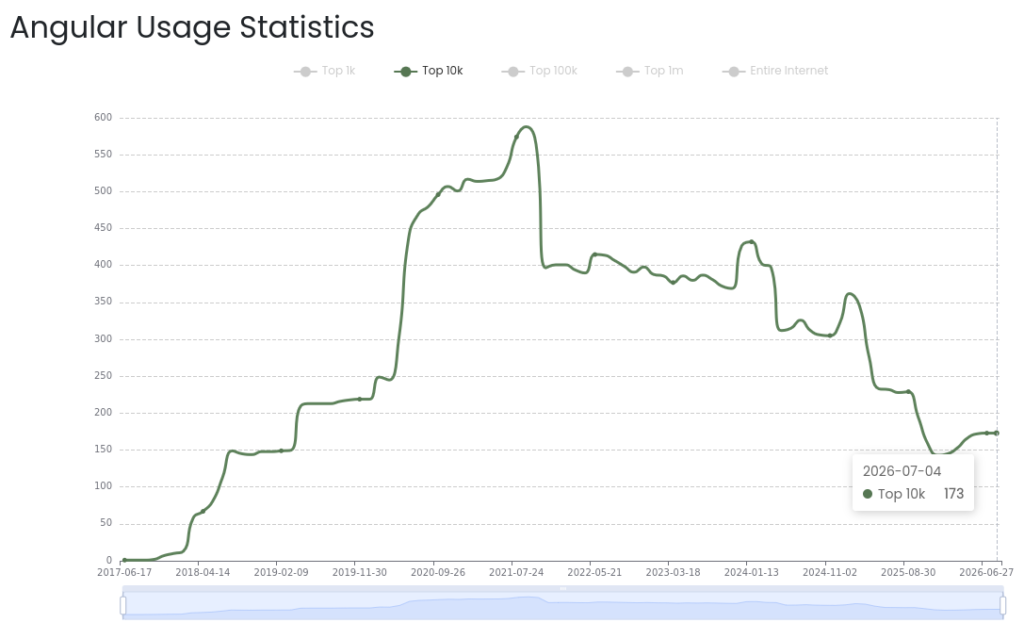Click the 2026-07-04 data point on line
The height and width of the screenshot is (639, 1024).
[x=997, y=433]
